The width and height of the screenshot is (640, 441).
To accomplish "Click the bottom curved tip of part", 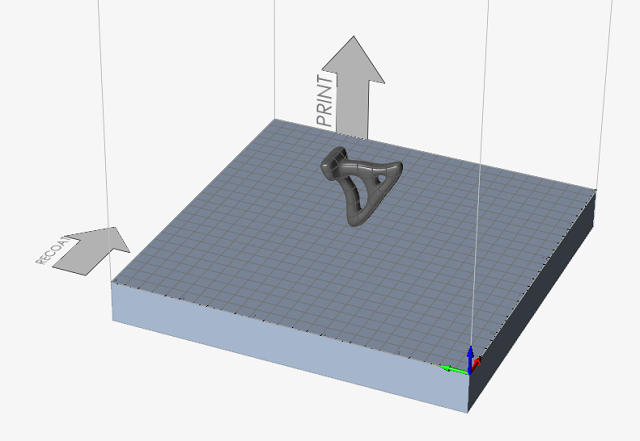I will [x=354, y=219].
